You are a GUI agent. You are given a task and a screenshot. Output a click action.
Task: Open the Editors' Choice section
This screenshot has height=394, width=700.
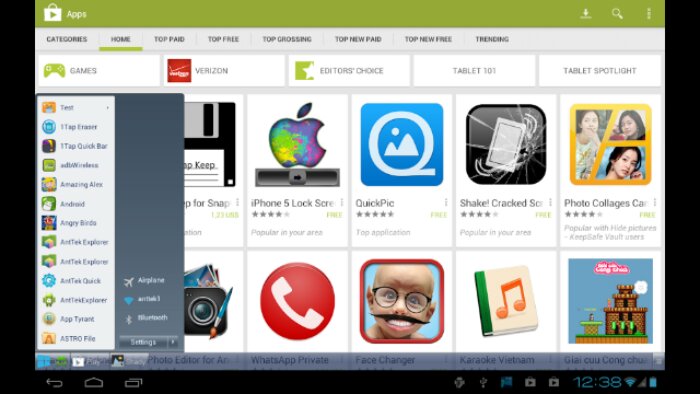point(349,71)
